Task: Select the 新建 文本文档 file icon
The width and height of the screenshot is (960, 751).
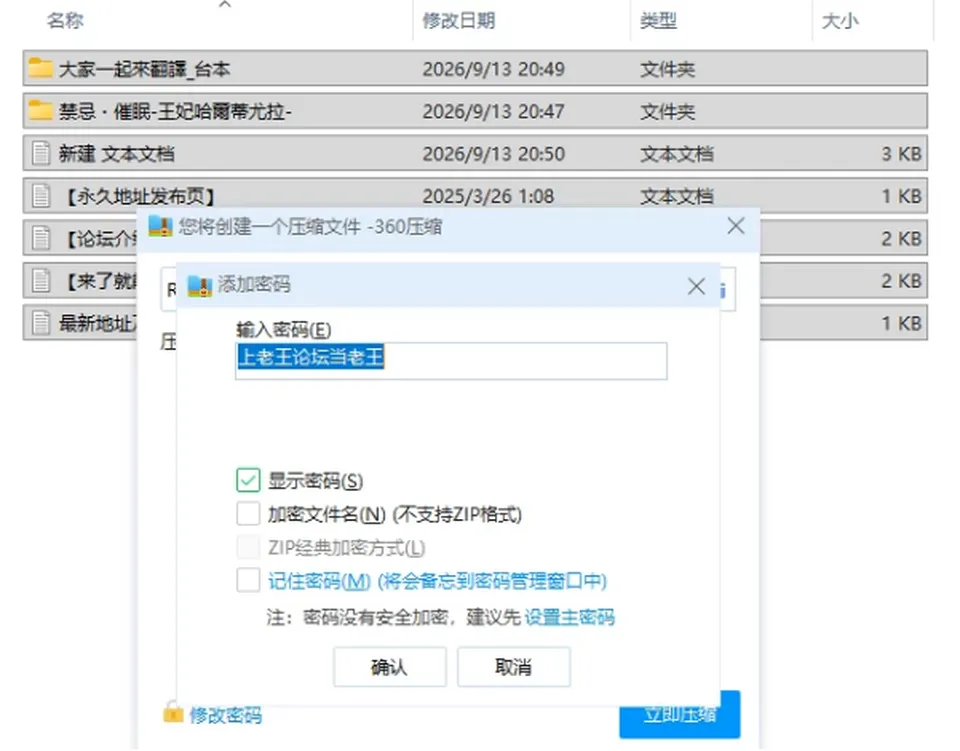Action: click(x=41, y=153)
